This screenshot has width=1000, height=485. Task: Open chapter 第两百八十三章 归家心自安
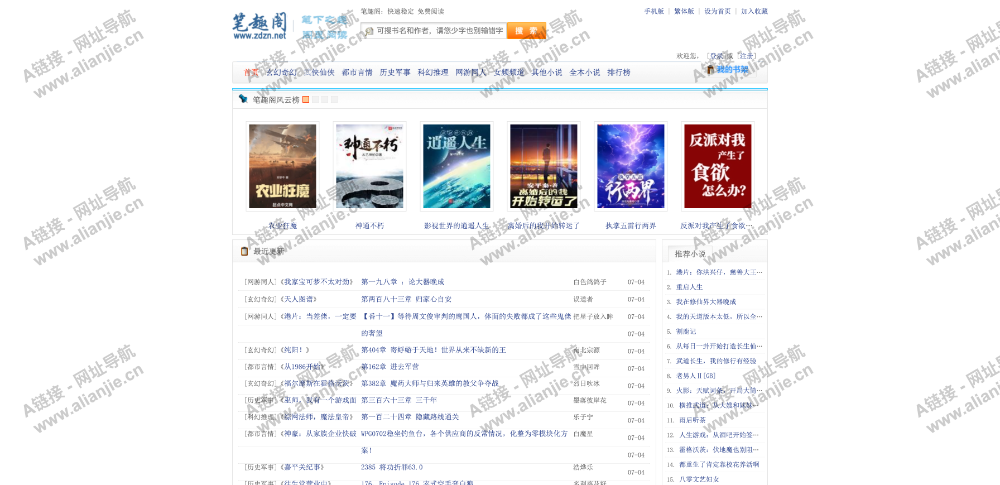(x=406, y=299)
